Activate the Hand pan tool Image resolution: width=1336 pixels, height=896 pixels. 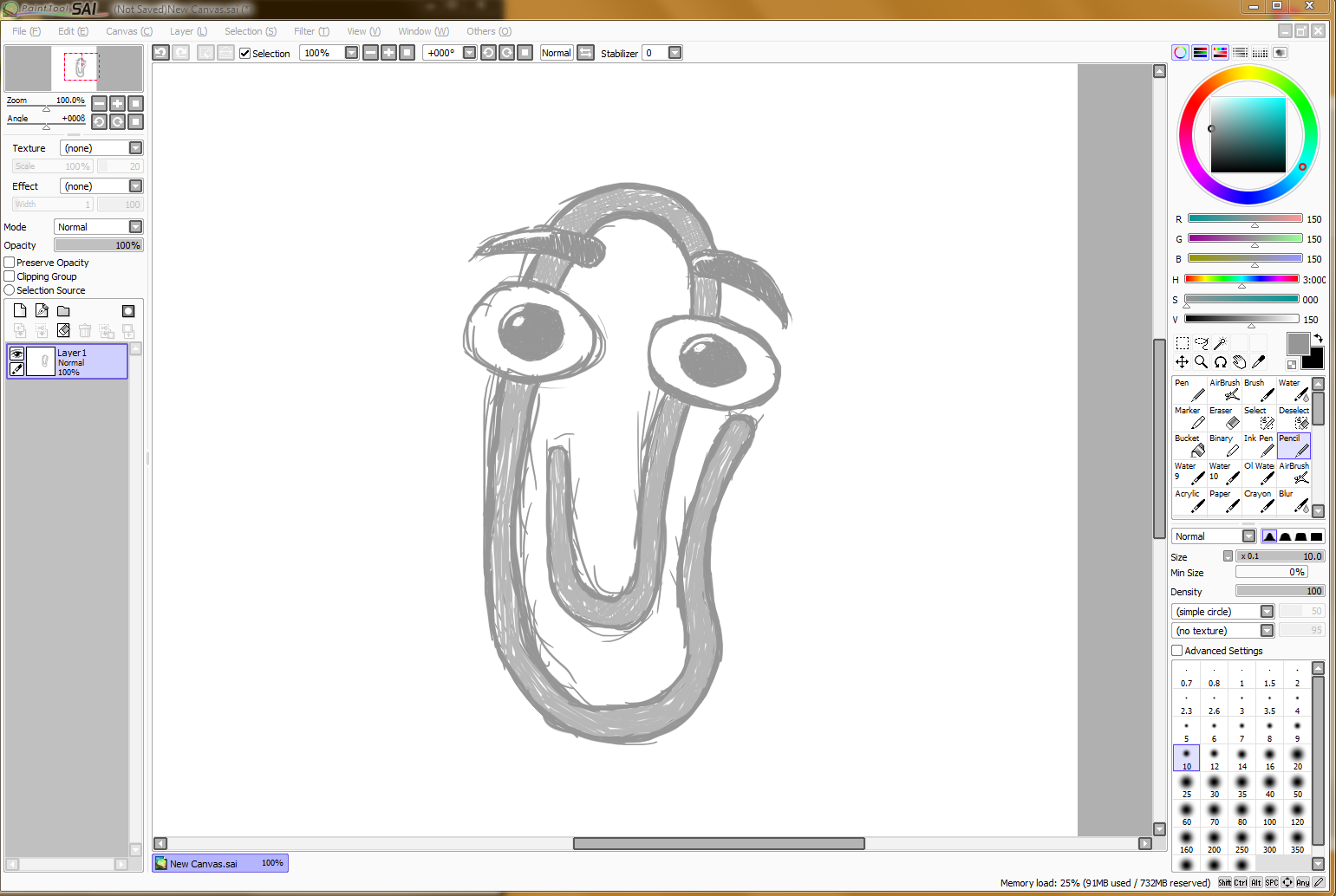(x=1239, y=361)
